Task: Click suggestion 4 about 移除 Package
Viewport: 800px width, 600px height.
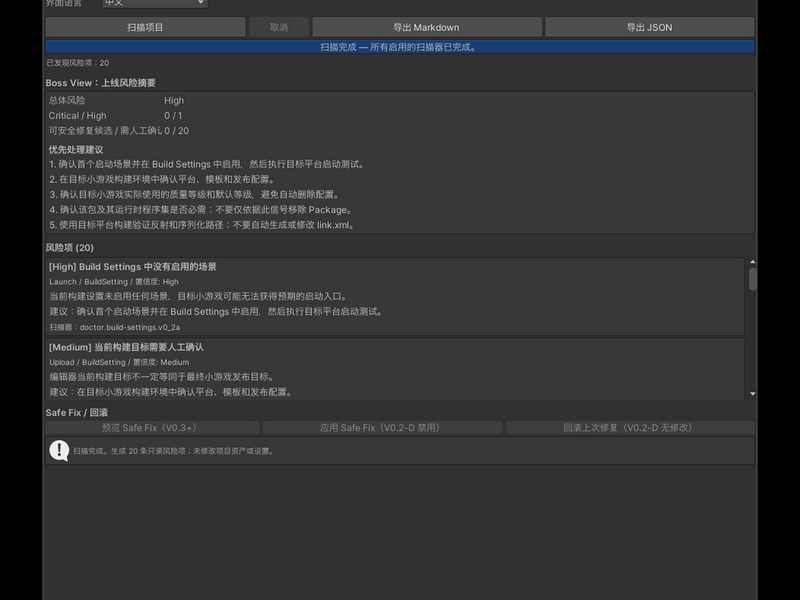Action: pyautogui.click(x=201, y=210)
